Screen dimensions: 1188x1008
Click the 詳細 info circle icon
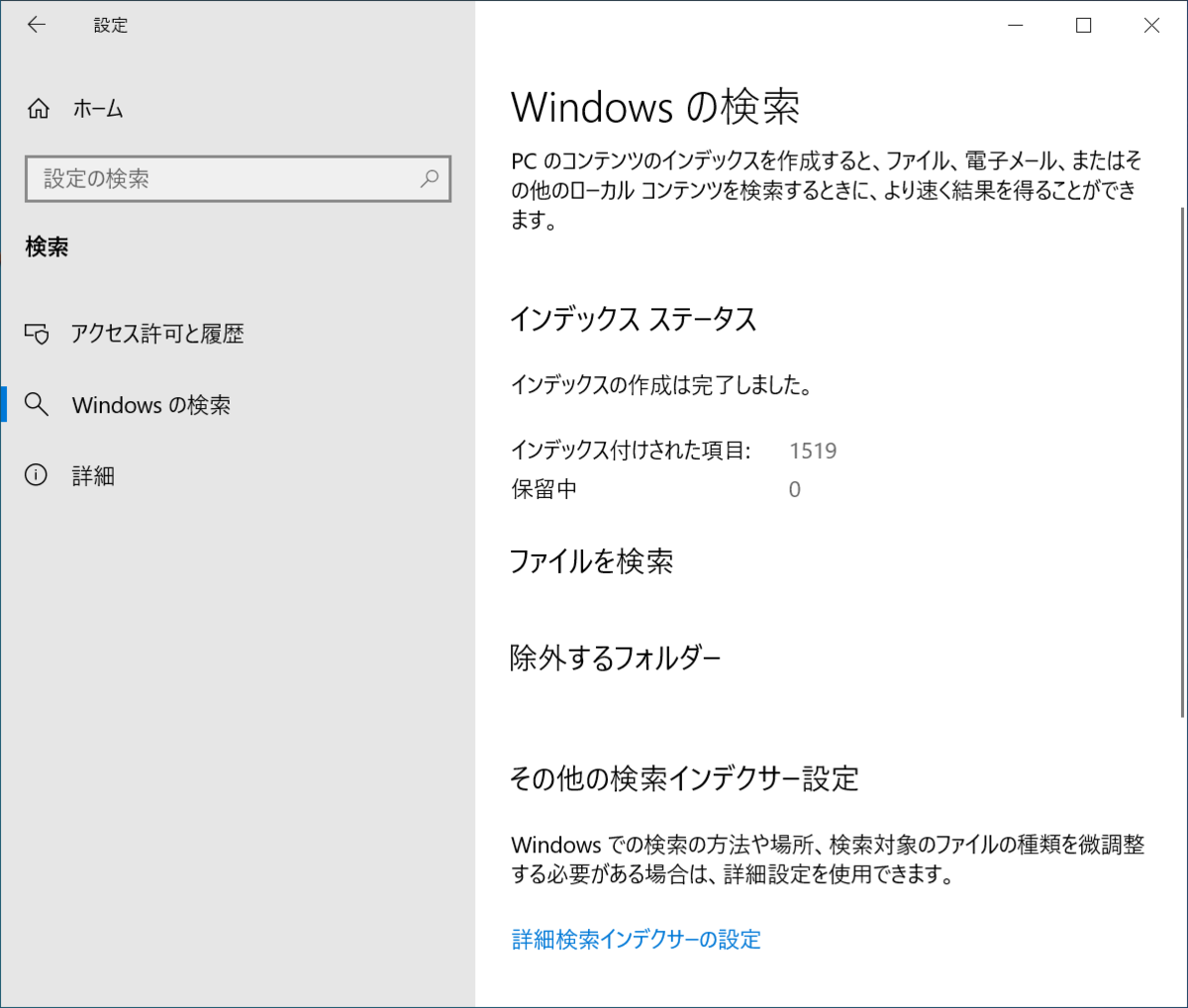[x=37, y=475]
